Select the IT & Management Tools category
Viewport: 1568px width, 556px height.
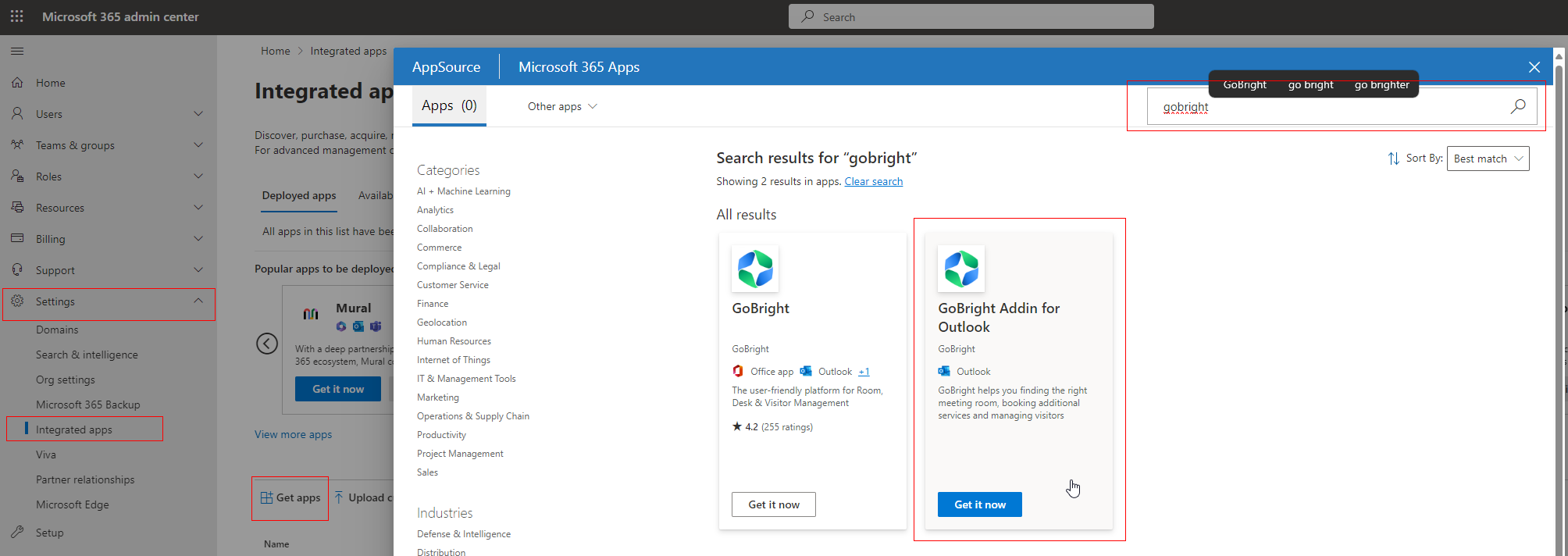click(x=466, y=379)
